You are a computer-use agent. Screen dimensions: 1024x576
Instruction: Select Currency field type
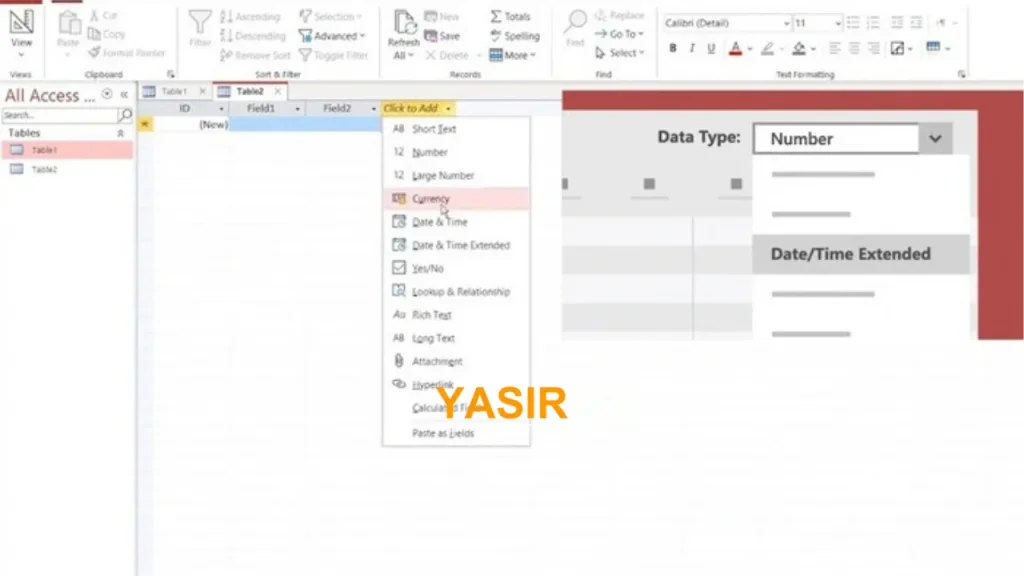coord(456,199)
